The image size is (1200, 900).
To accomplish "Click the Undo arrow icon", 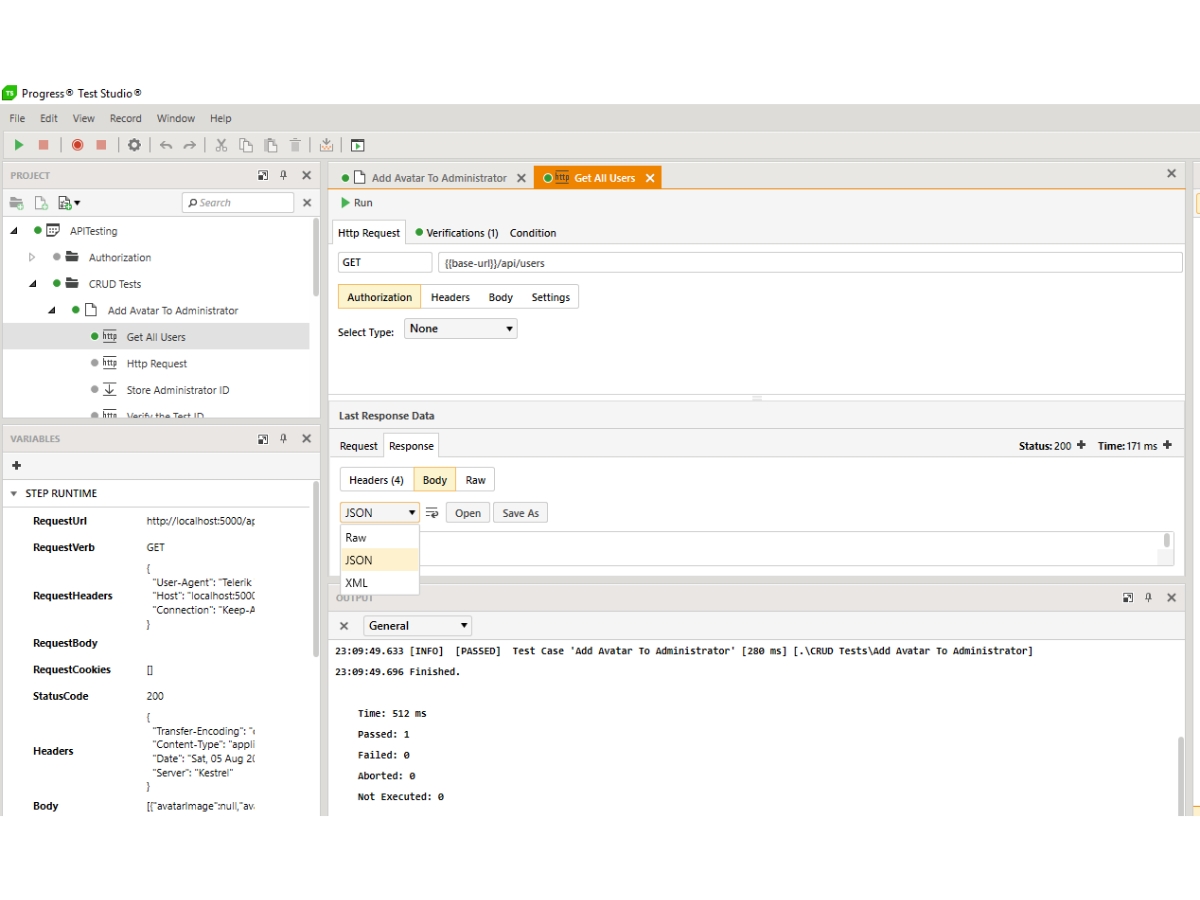I will point(166,145).
